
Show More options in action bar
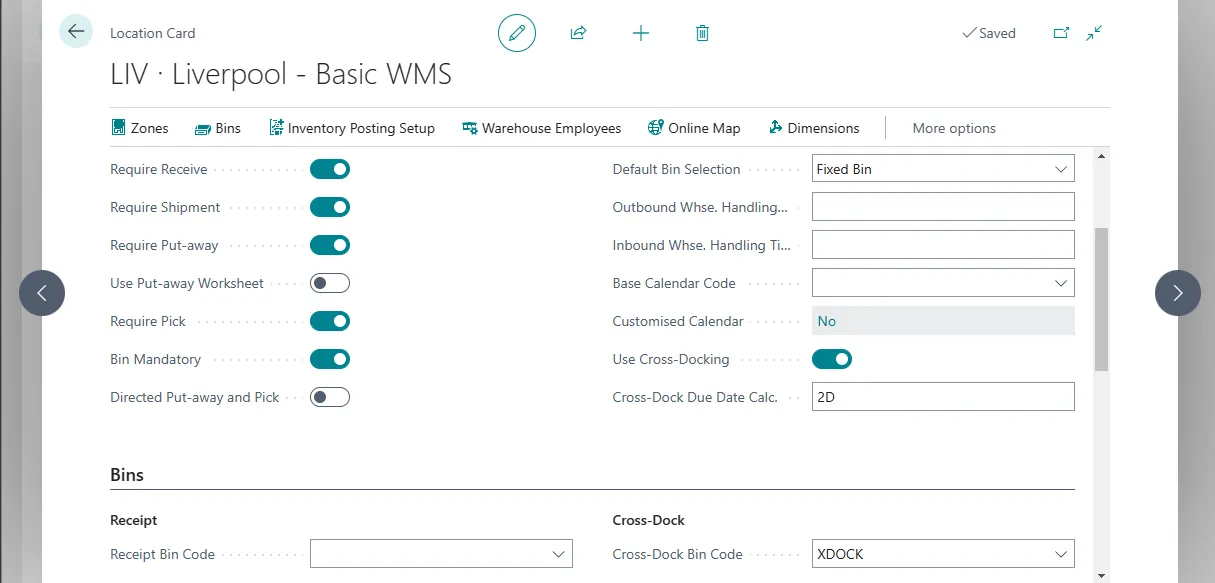954,128
